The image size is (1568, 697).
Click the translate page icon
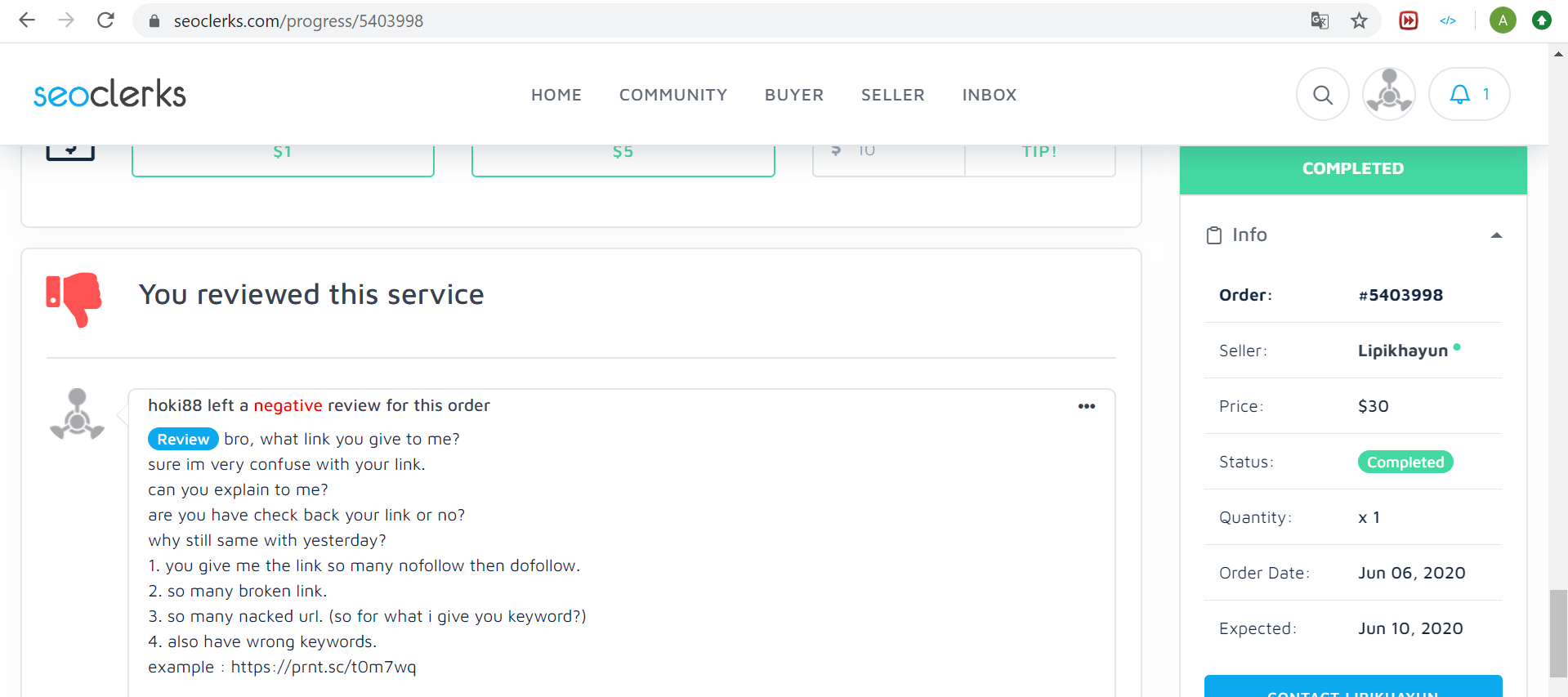1319,21
